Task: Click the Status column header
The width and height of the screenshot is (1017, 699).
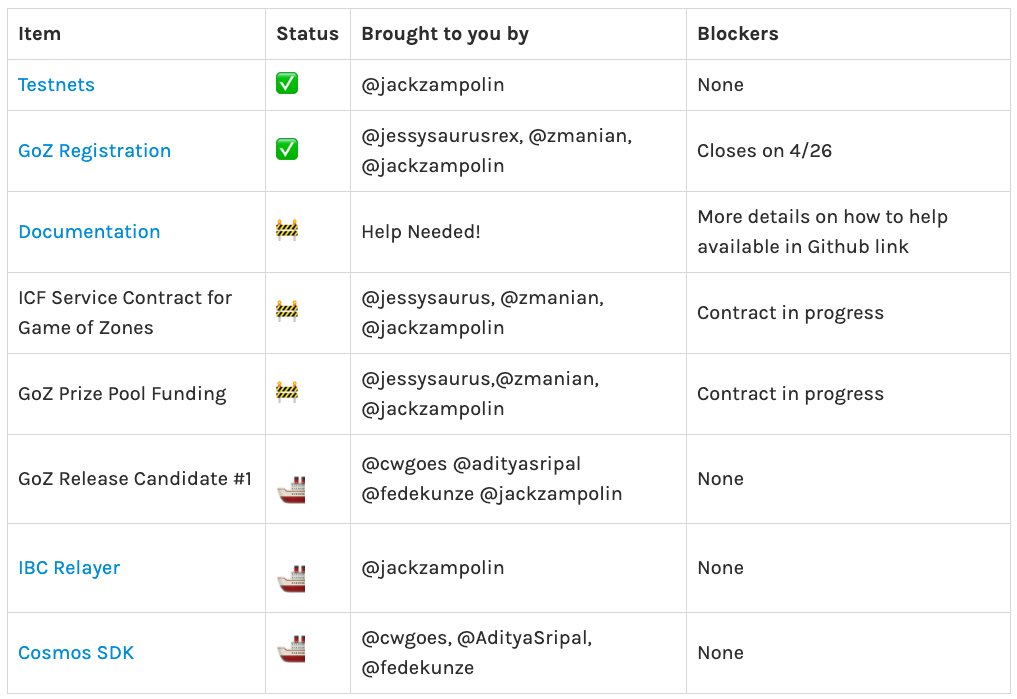Action: [x=307, y=34]
